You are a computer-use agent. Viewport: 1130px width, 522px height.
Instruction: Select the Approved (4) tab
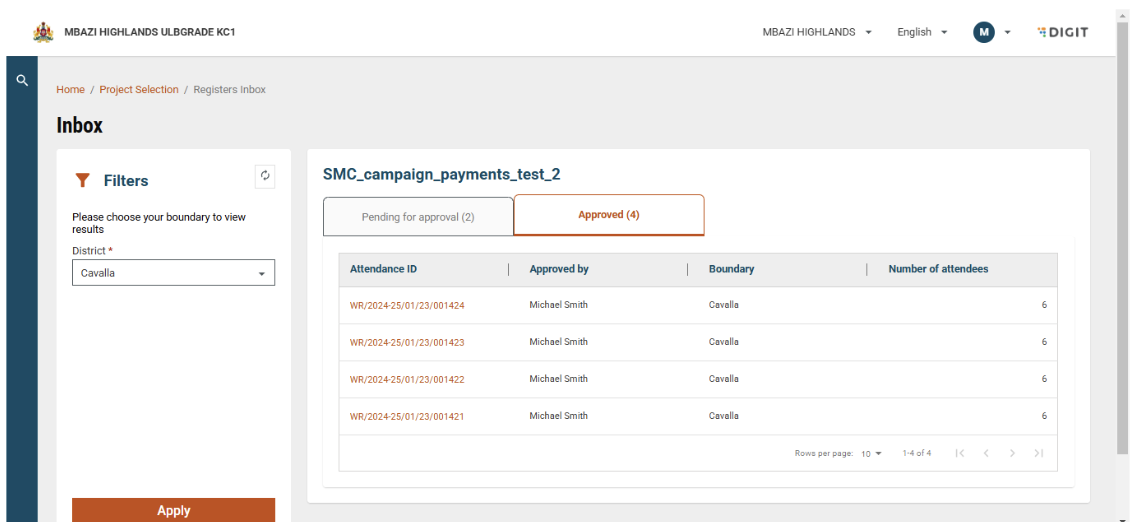(x=609, y=215)
